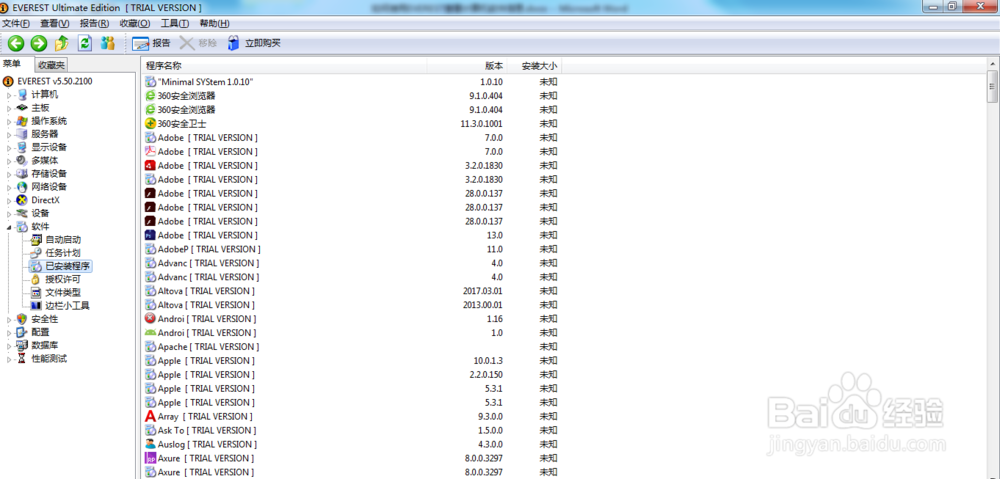Viewport: 1000px width, 479px height.
Task: Select the 计算机 computer icon in the tree
Action: [x=22, y=94]
